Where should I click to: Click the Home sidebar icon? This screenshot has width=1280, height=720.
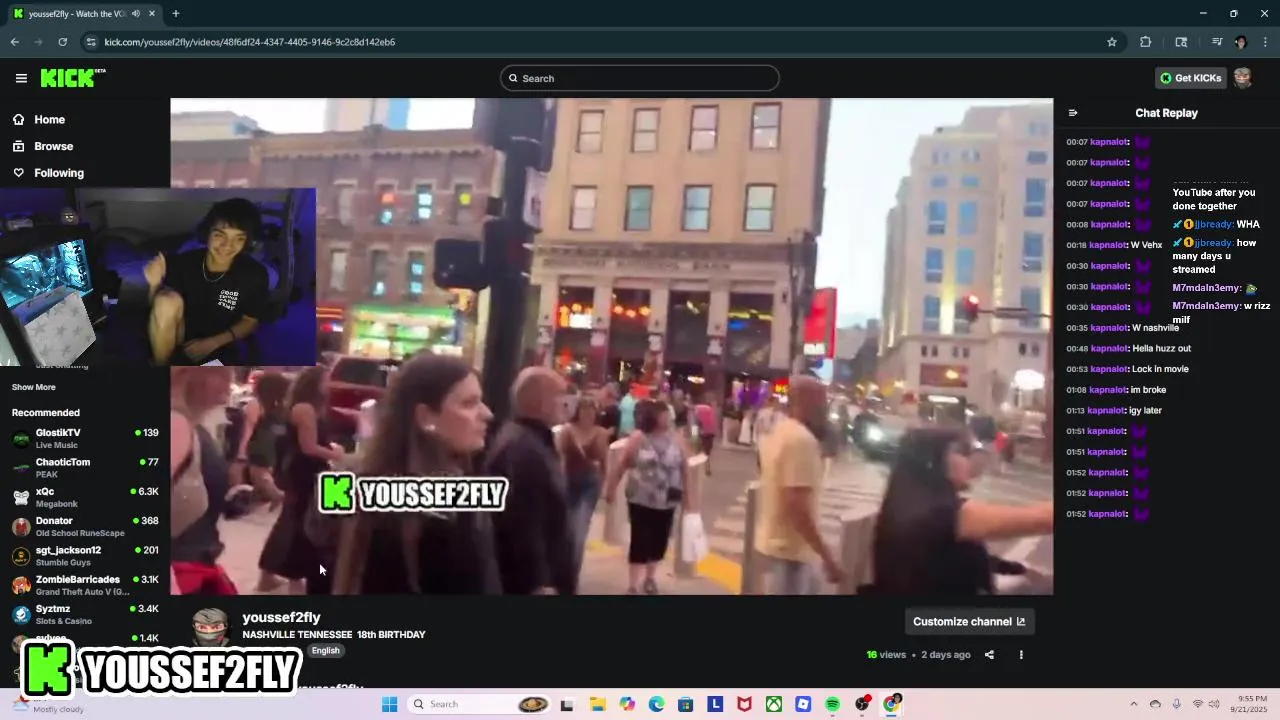click(19, 119)
